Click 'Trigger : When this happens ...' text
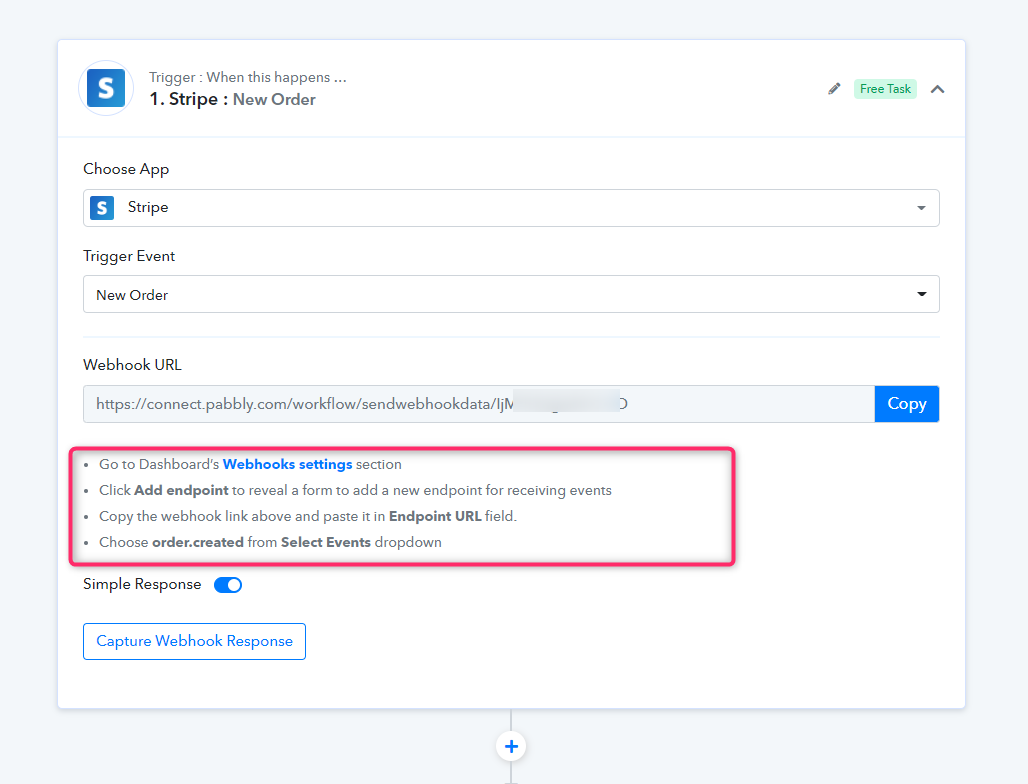Viewport: 1028px width, 784px height. point(248,77)
